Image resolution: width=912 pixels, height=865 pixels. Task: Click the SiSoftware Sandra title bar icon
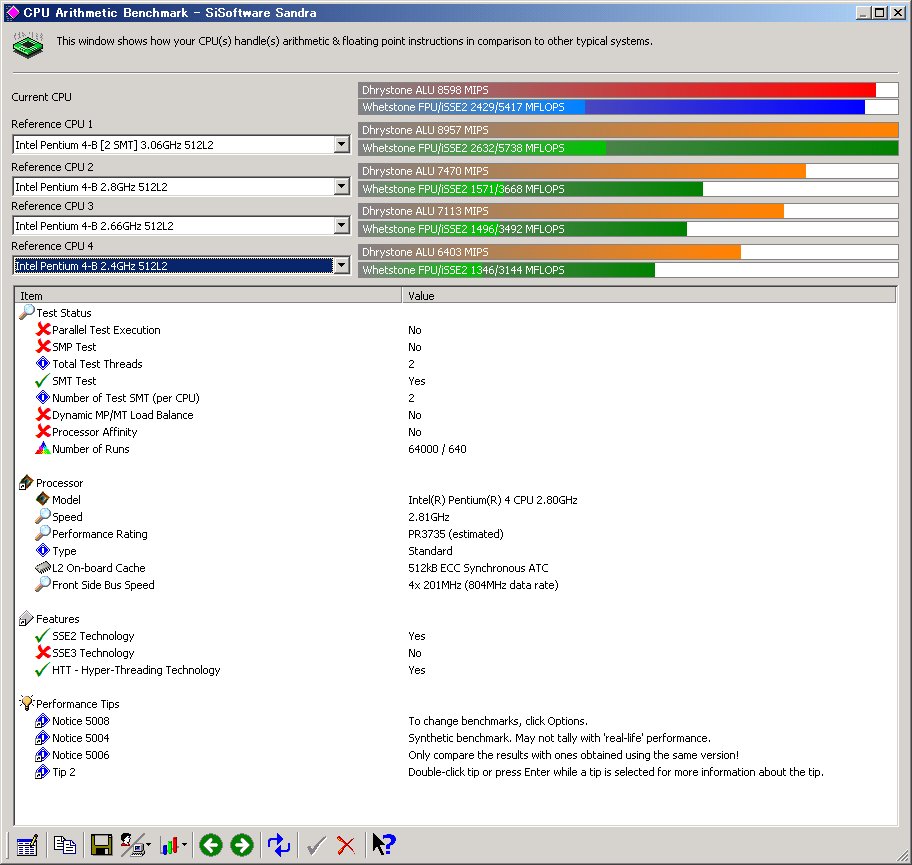[x=12, y=12]
